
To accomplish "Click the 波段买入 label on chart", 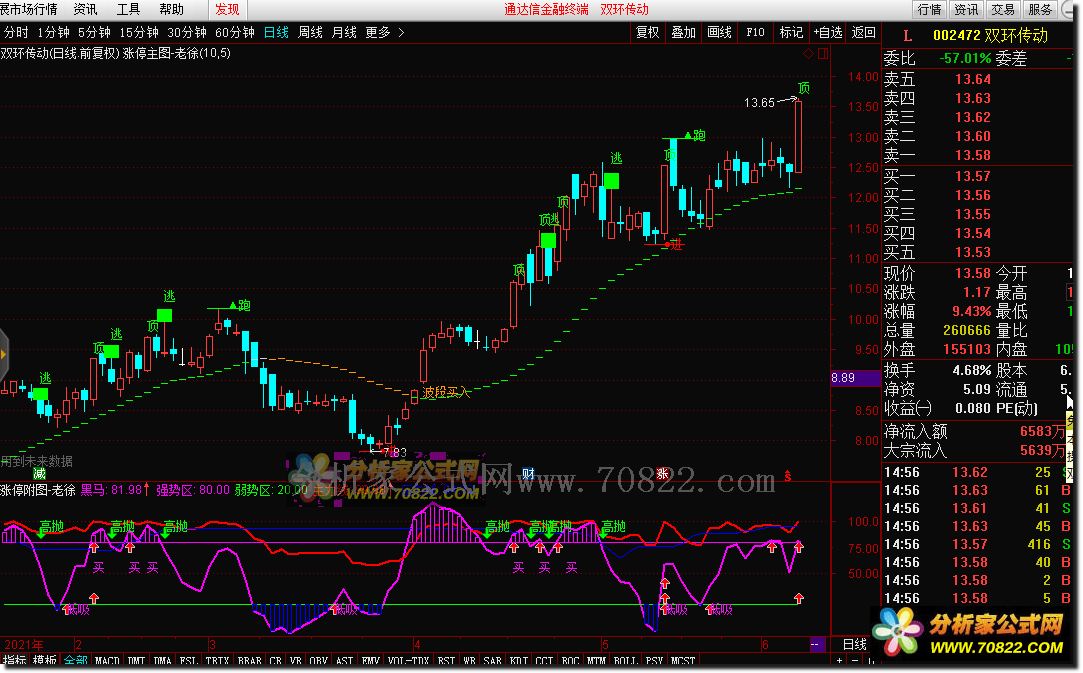I will (446, 392).
